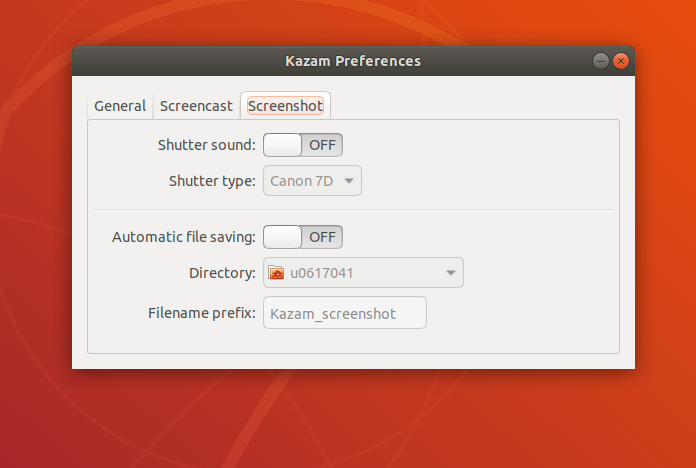The height and width of the screenshot is (468, 696).
Task: Minimize the Kazam Preferences window
Action: [601, 61]
